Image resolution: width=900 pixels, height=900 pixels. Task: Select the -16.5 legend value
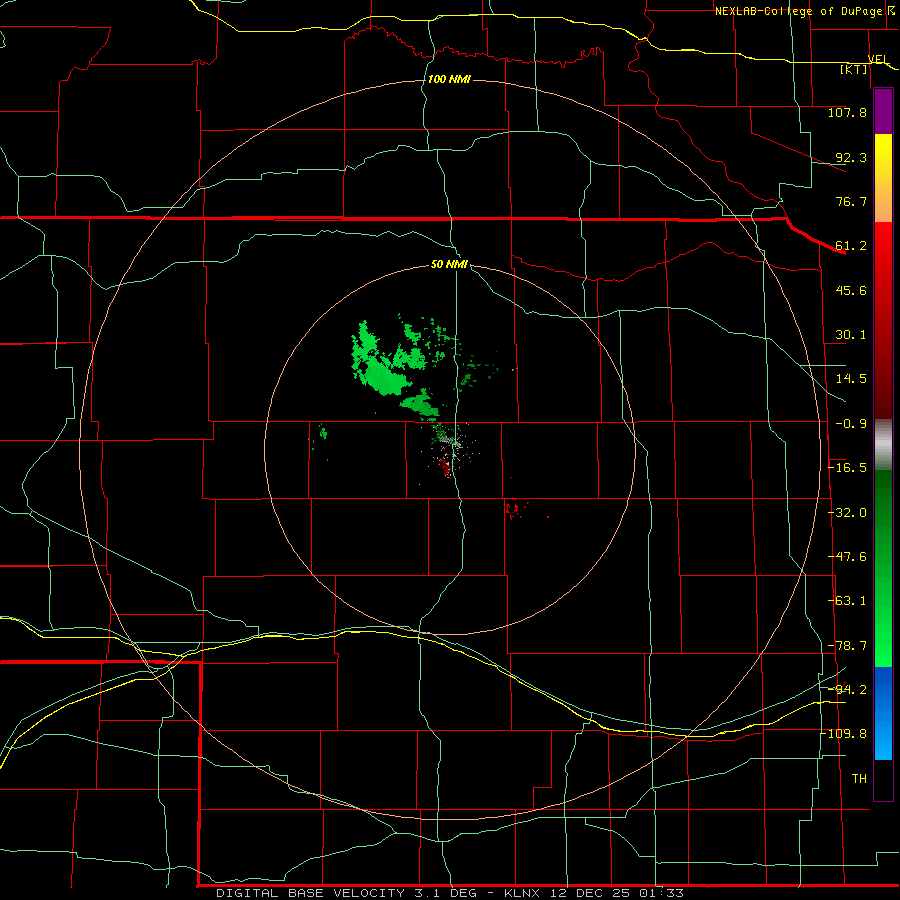[847, 468]
